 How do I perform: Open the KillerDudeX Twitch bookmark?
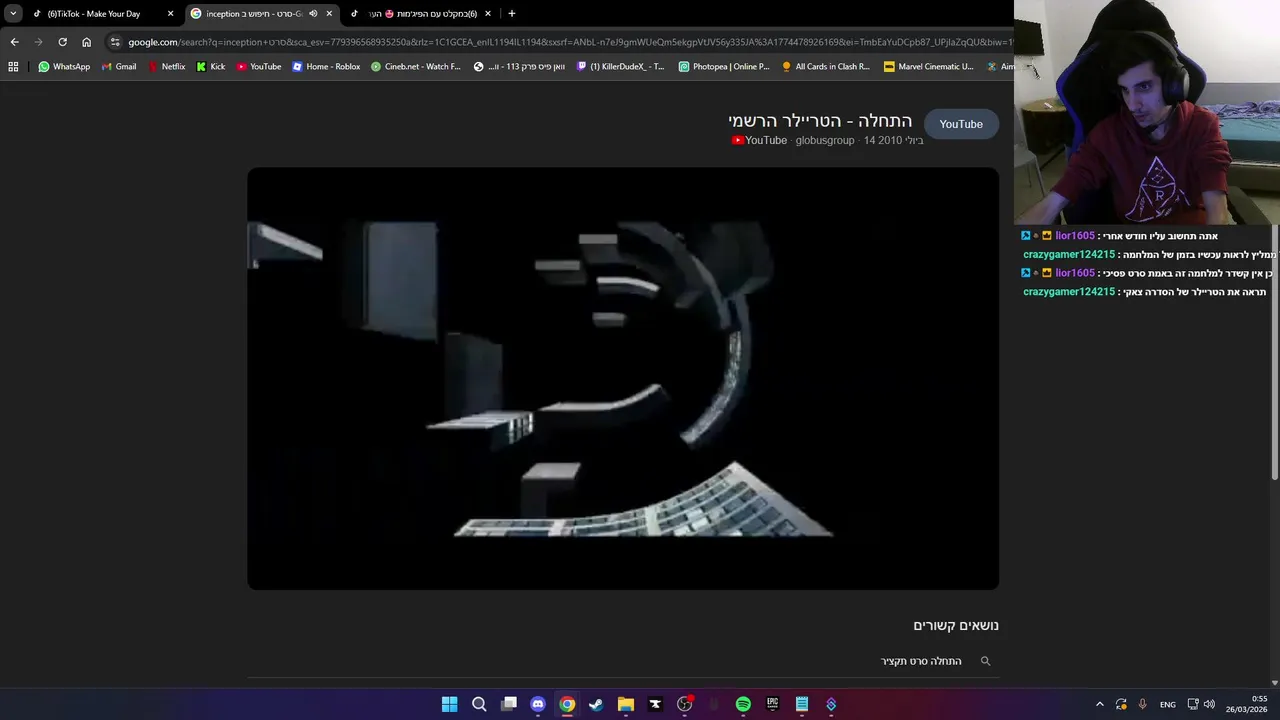click(621, 67)
